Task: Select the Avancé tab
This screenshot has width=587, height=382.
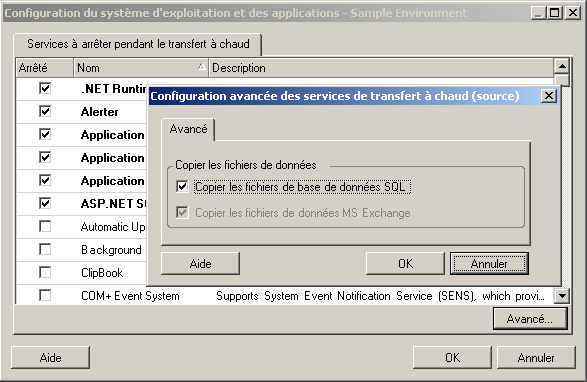Action: [x=188, y=129]
